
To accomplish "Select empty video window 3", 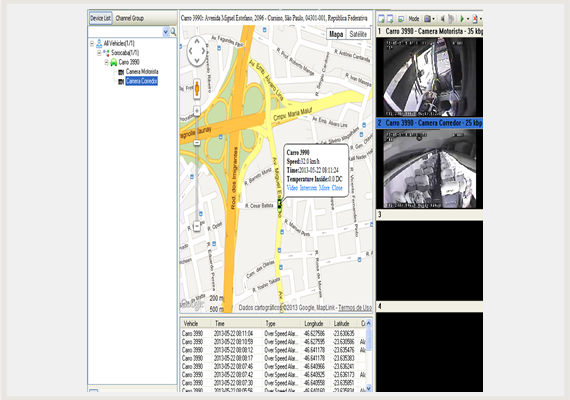I will pyautogui.click(x=430, y=260).
